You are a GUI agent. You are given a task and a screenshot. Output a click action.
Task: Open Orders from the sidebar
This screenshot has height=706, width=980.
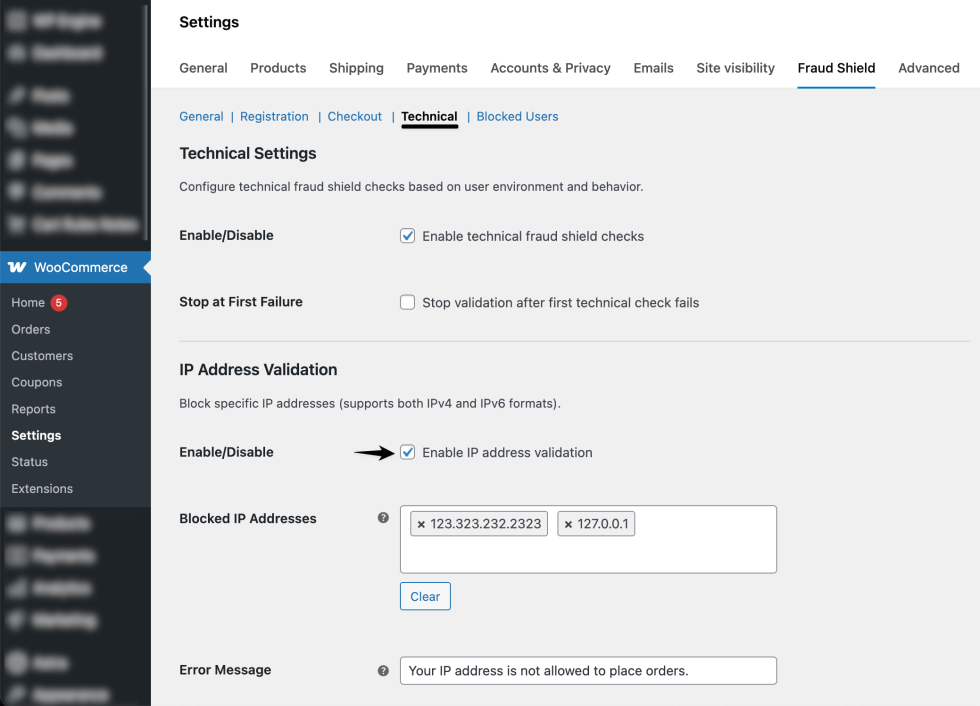pos(30,329)
